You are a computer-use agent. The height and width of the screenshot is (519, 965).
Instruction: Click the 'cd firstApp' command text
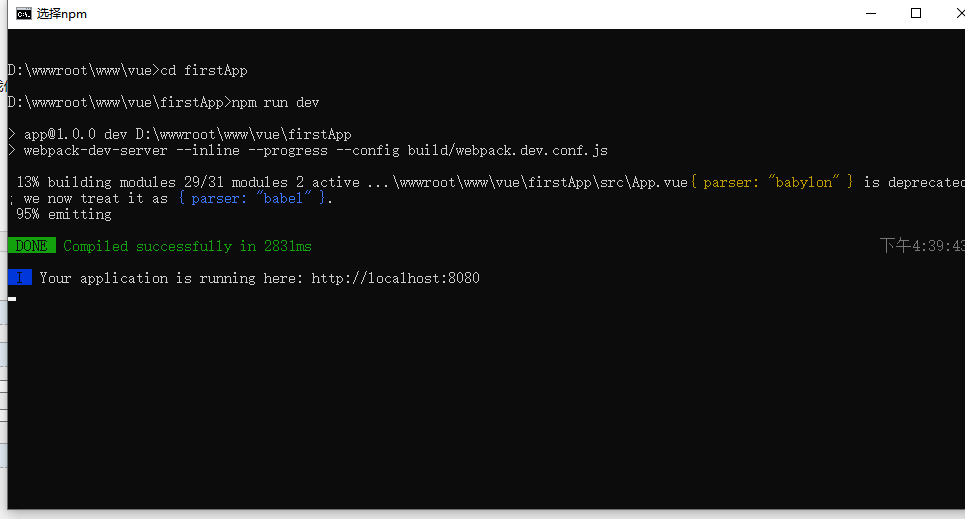(204, 70)
